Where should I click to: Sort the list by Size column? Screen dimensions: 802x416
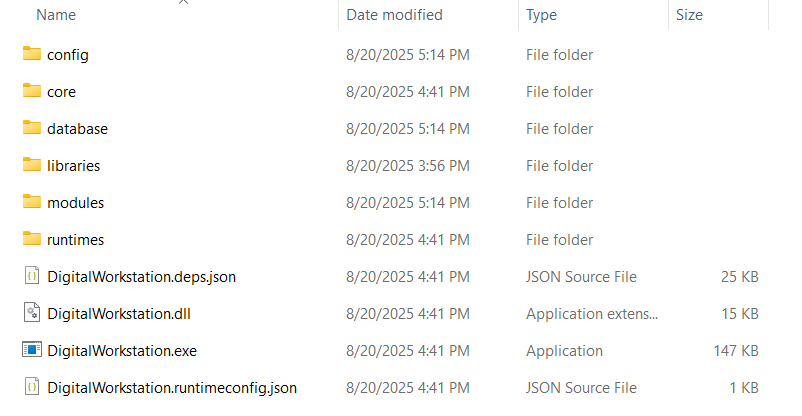click(x=689, y=15)
